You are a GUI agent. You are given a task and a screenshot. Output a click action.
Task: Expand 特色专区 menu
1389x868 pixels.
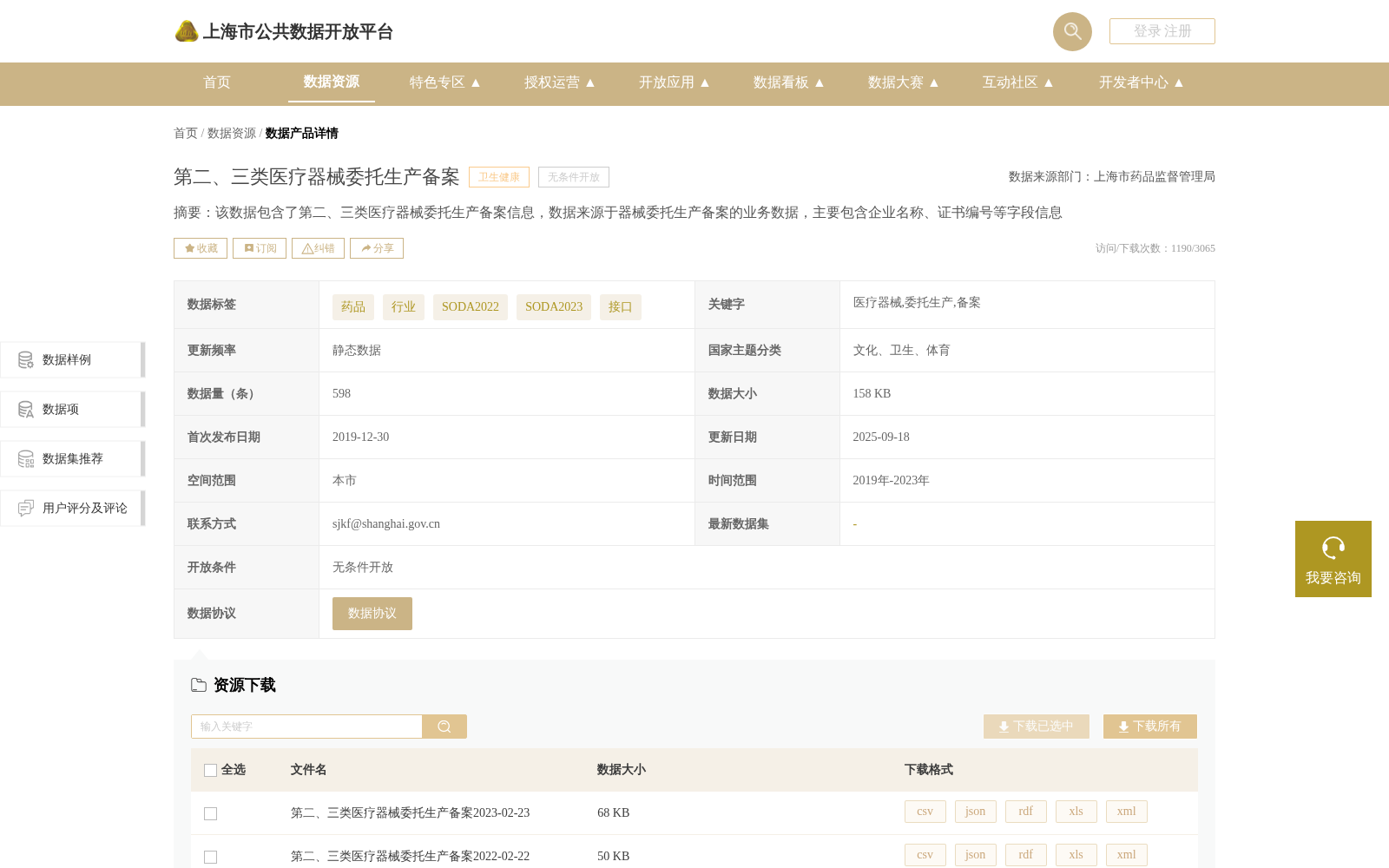click(x=444, y=82)
